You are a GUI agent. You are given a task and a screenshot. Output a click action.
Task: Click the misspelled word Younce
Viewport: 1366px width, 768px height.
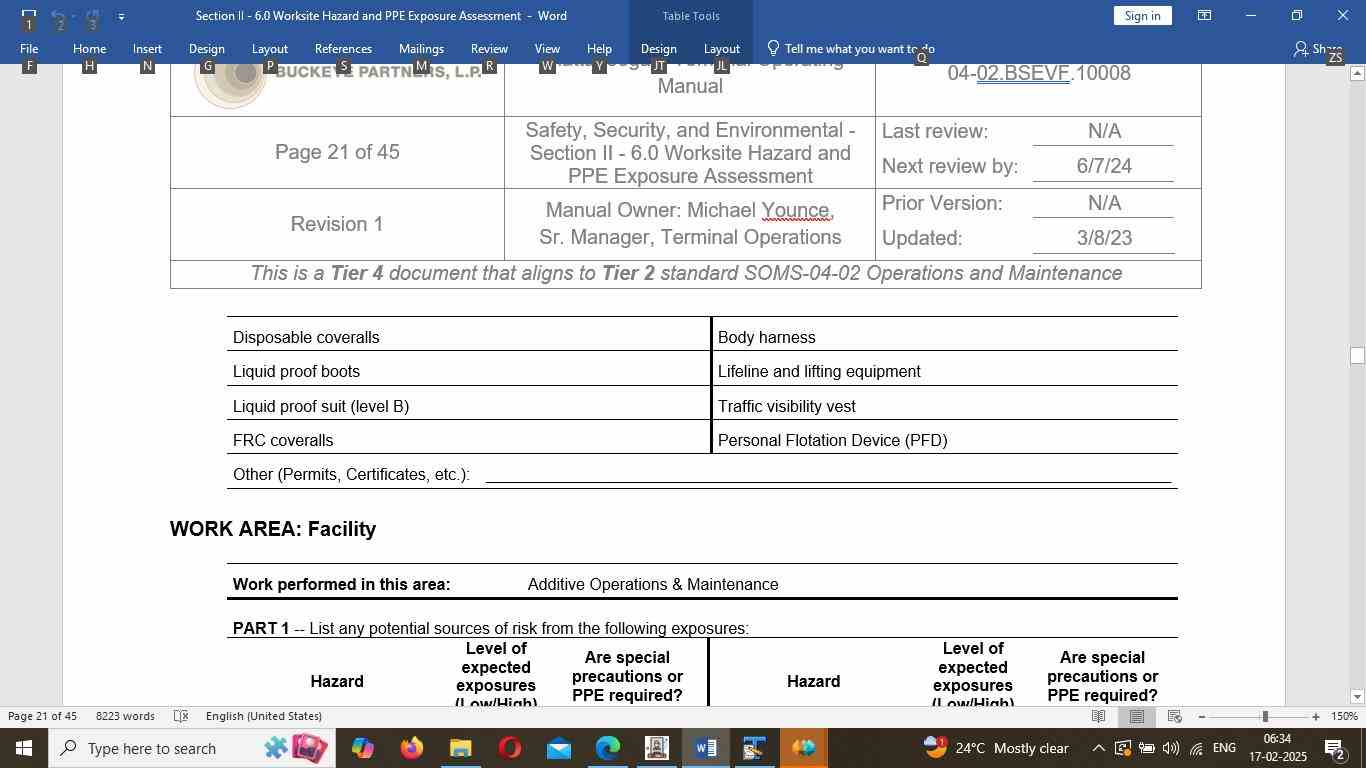[795, 211]
